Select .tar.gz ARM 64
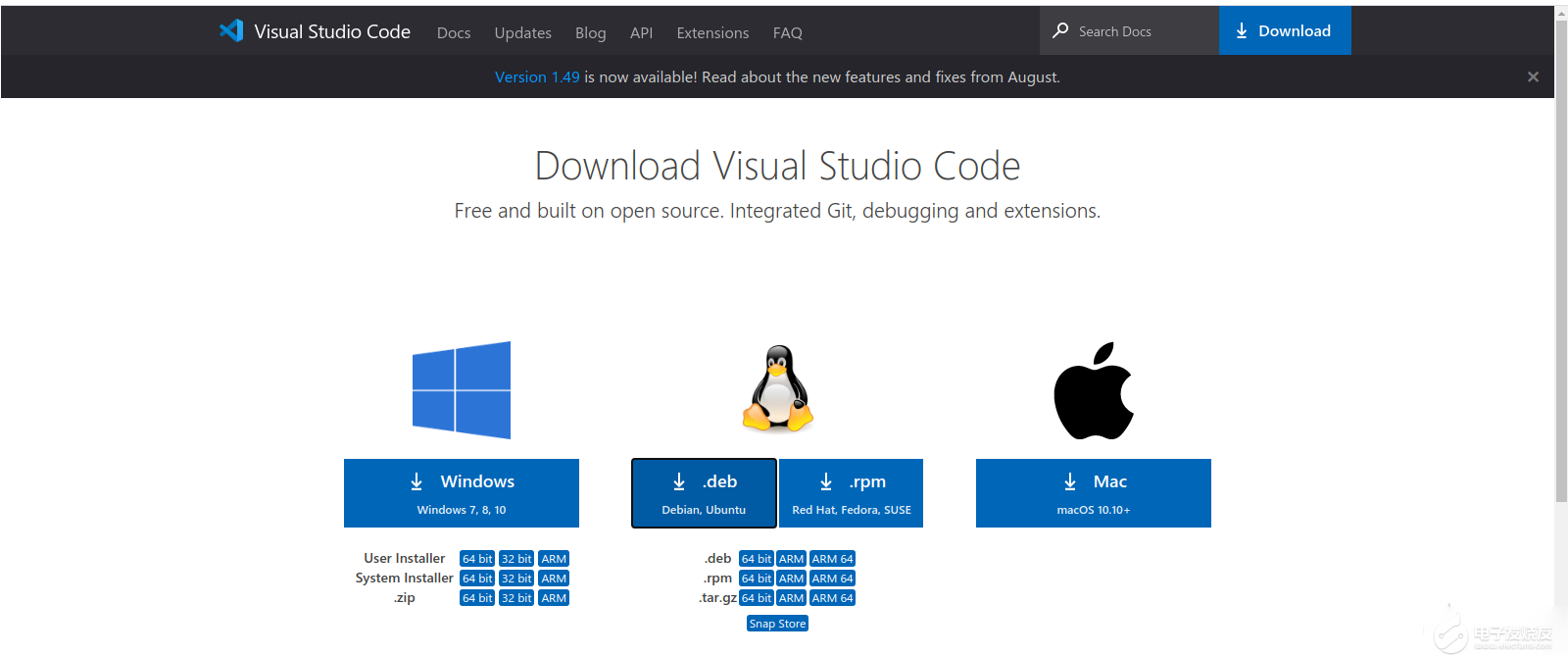The image size is (1568, 655). pos(833,598)
